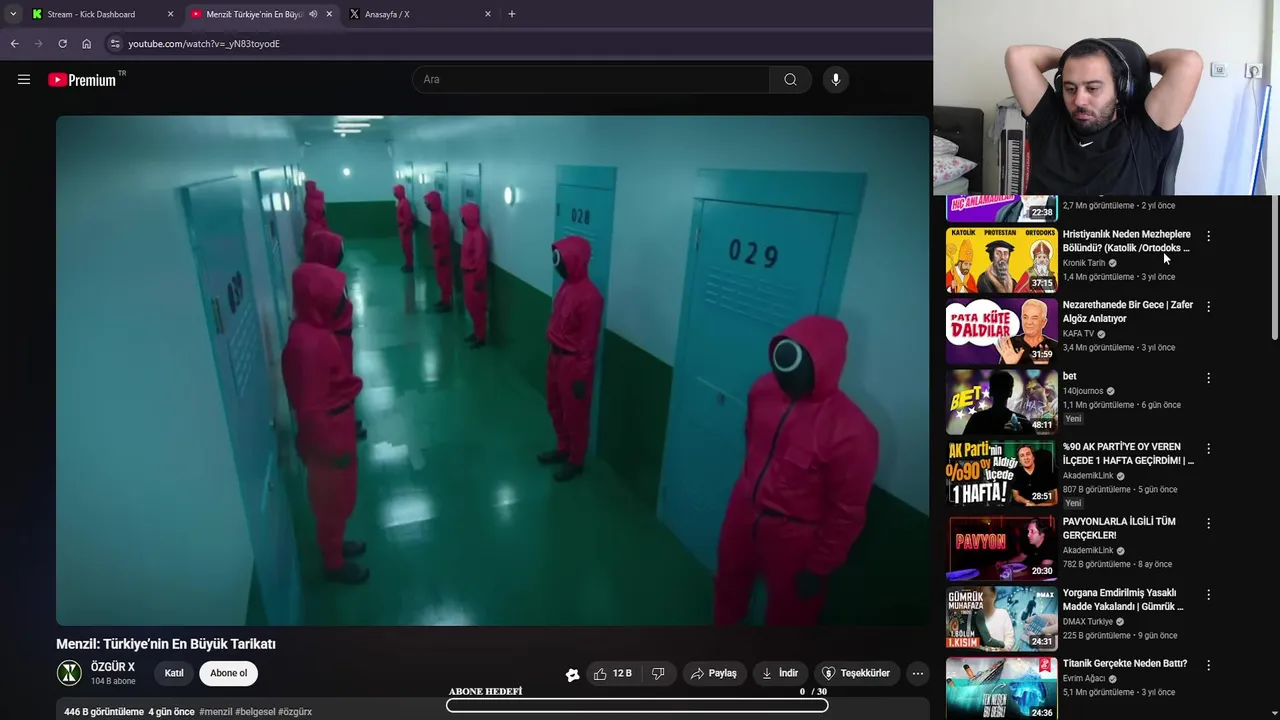
Task: Open Titanik video thumbnail
Action: tap(1001, 688)
